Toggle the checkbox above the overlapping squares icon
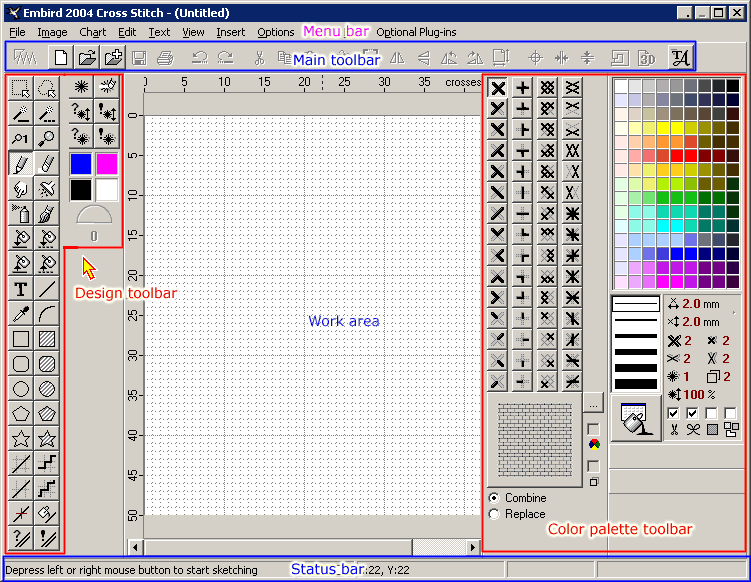Viewport: 751px width, 582px height. coord(593,466)
